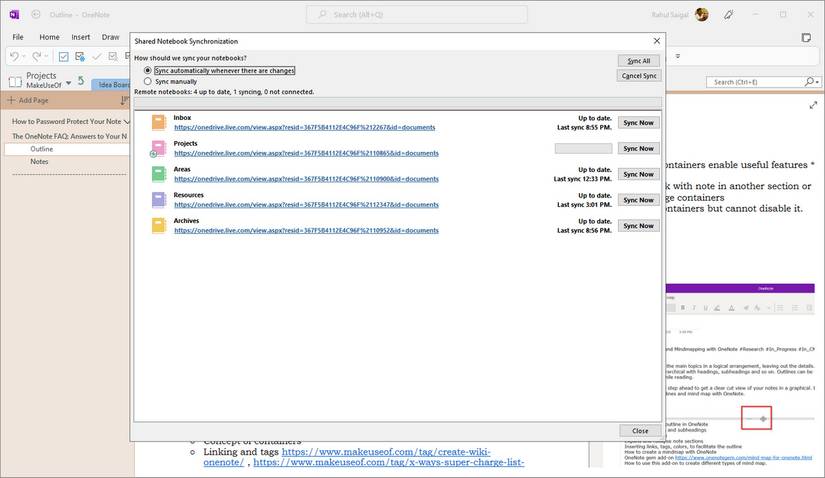Click the plus marker in embedded screenshot

(x=763, y=419)
